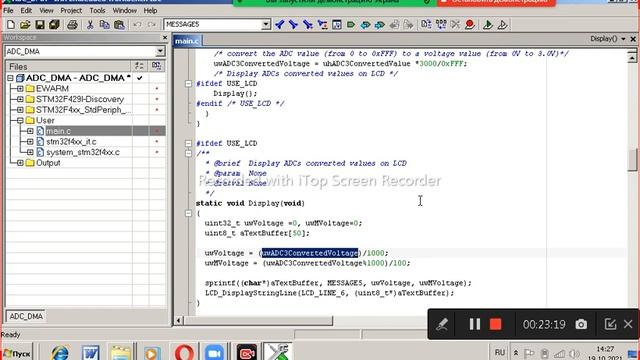The image size is (640, 360).
Task: Open the Display() function list dropdown
Action: (x=623, y=39)
